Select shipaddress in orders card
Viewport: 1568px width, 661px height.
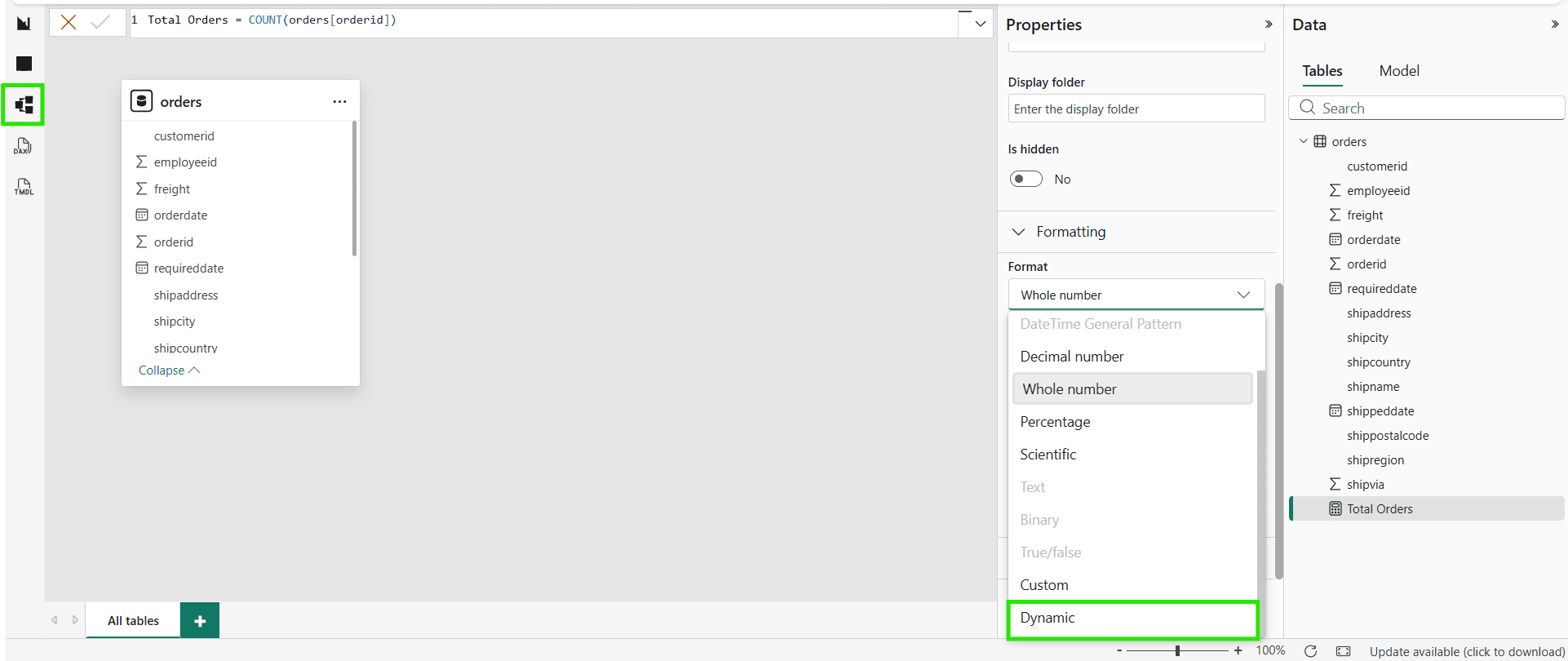186,295
